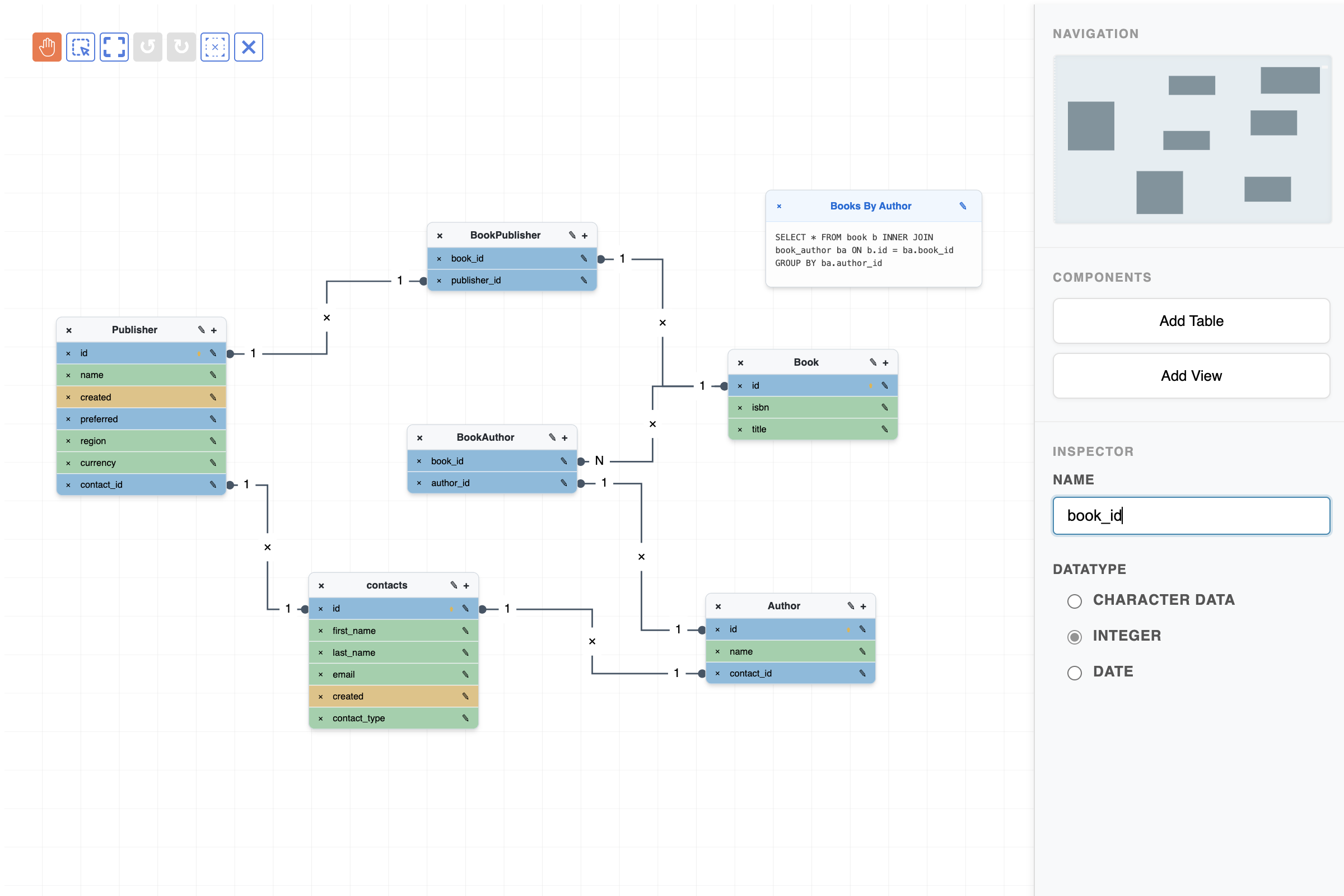1344x896 pixels.
Task: Select the contacts first_name row
Action: 394,631
